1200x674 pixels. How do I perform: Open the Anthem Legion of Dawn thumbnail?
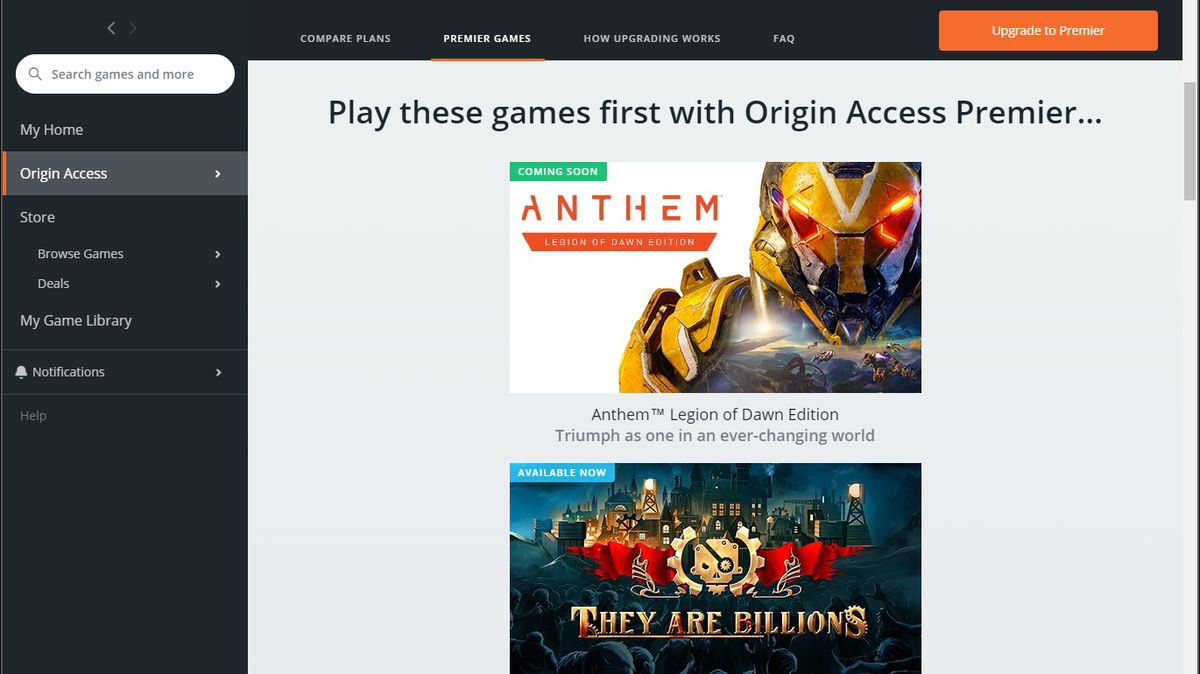[715, 277]
